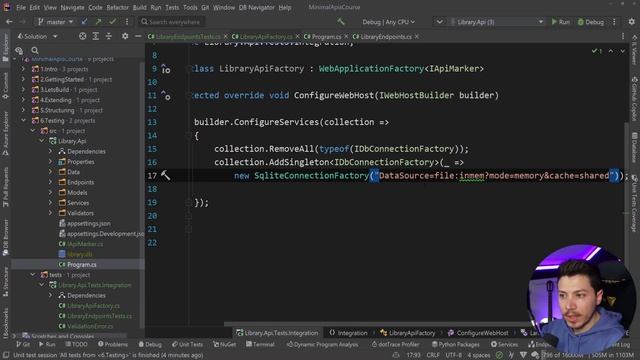Expand the 1.Intro folder
The width and height of the screenshot is (640, 360).
point(23,69)
